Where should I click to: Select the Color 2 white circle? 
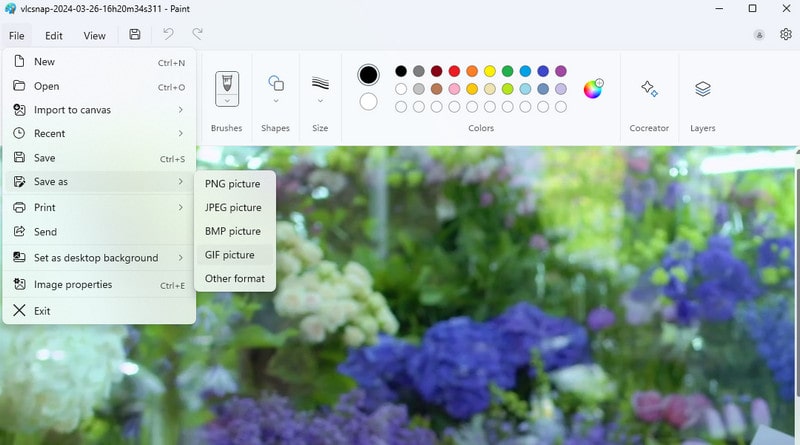click(368, 101)
